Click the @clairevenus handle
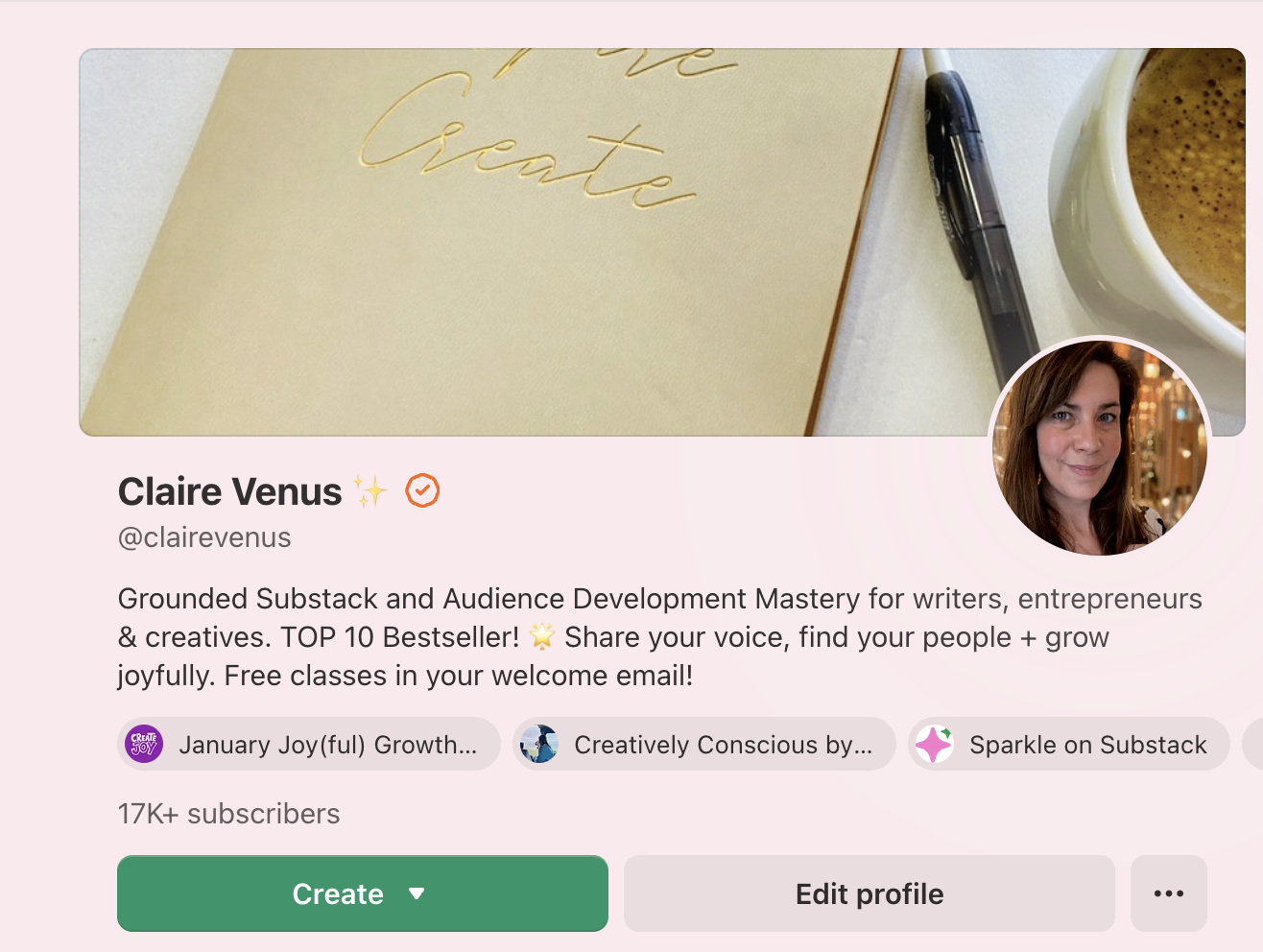This screenshot has height=952, width=1263. click(204, 537)
